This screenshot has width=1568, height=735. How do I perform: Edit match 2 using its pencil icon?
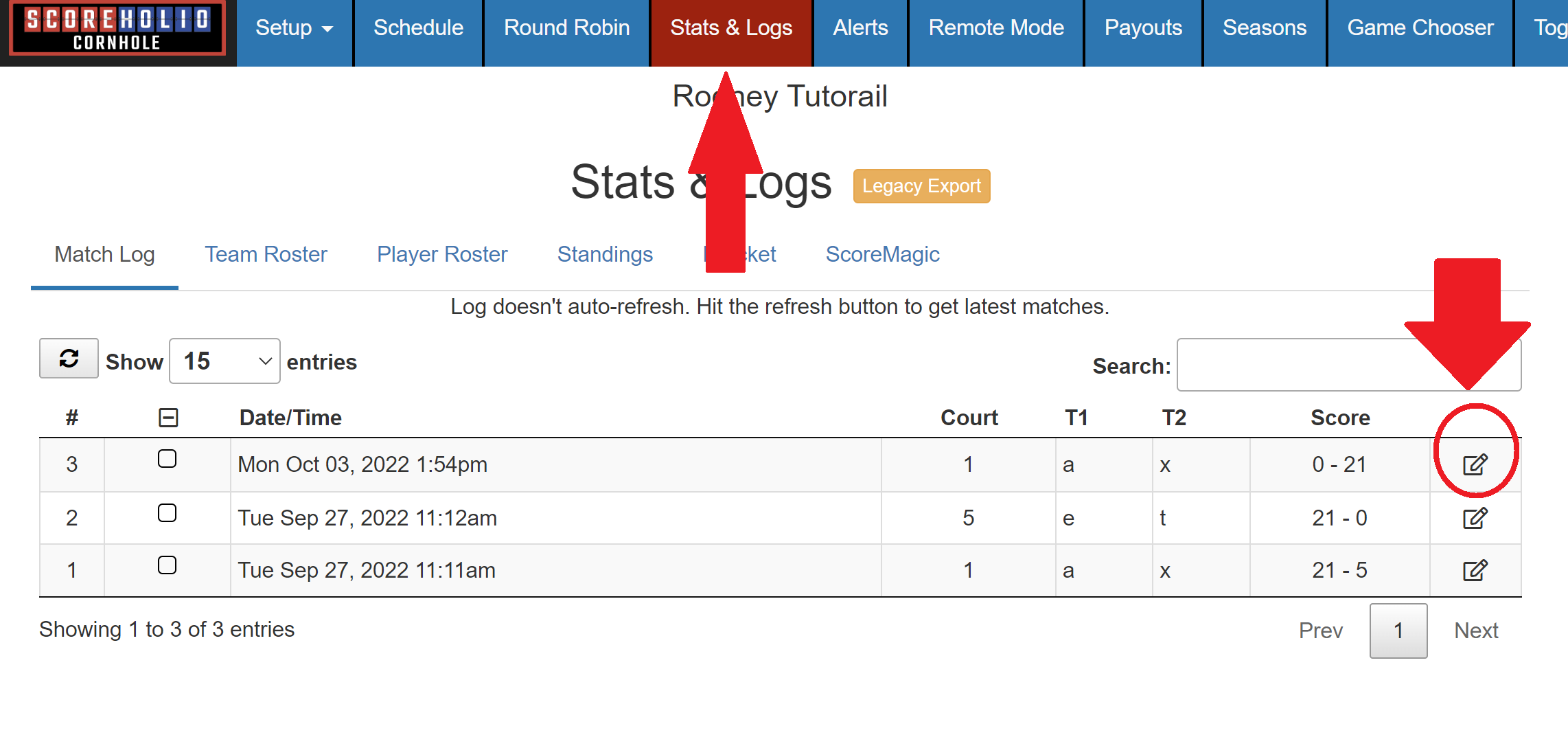1475,519
